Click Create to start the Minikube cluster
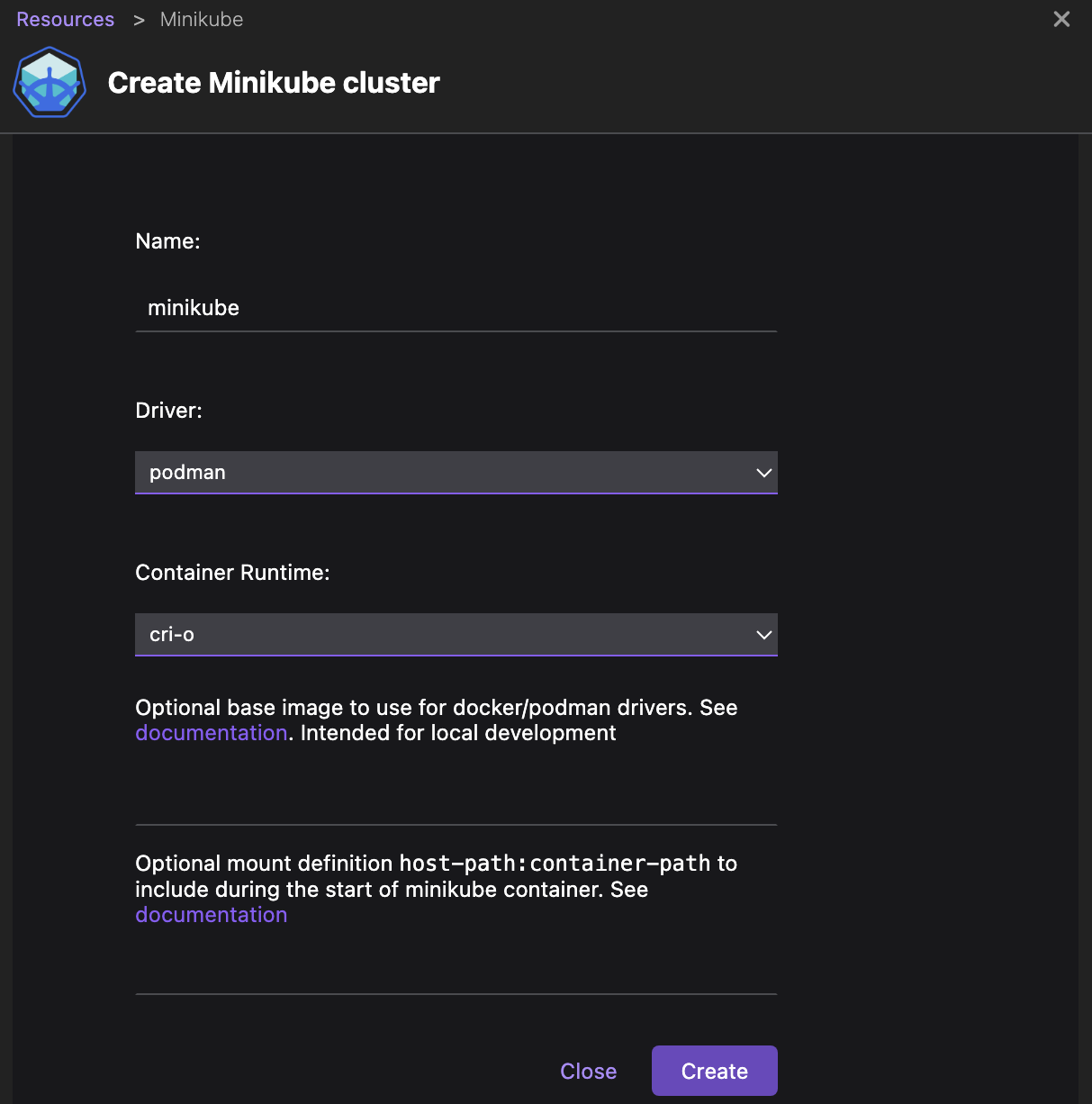Viewport: 1092px width, 1104px height. coord(714,1071)
